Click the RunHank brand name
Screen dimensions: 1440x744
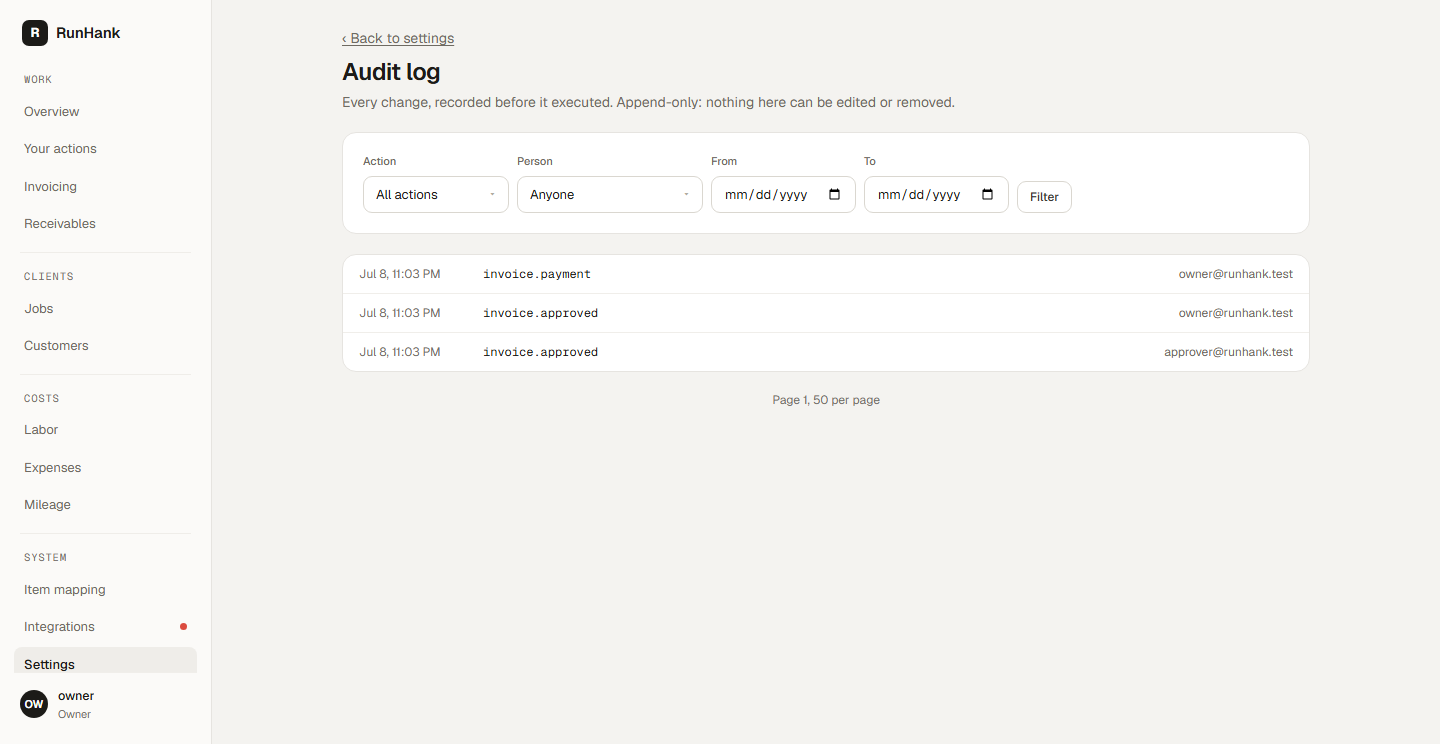pyautogui.click(x=88, y=33)
